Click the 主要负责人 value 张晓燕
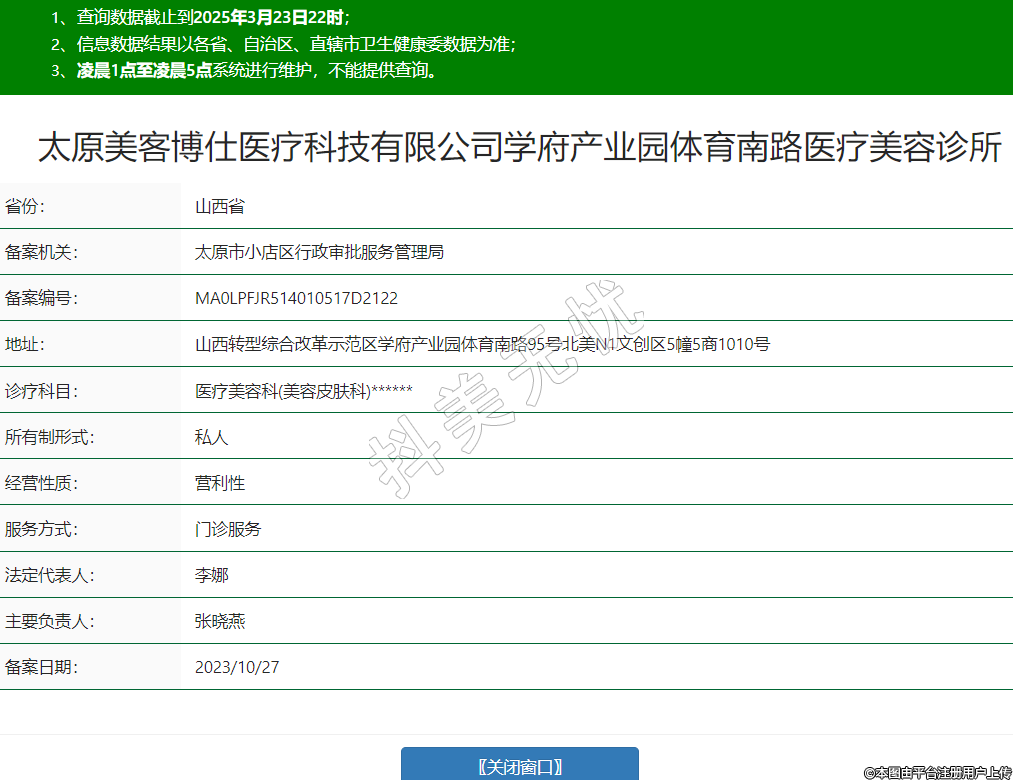 tap(220, 622)
